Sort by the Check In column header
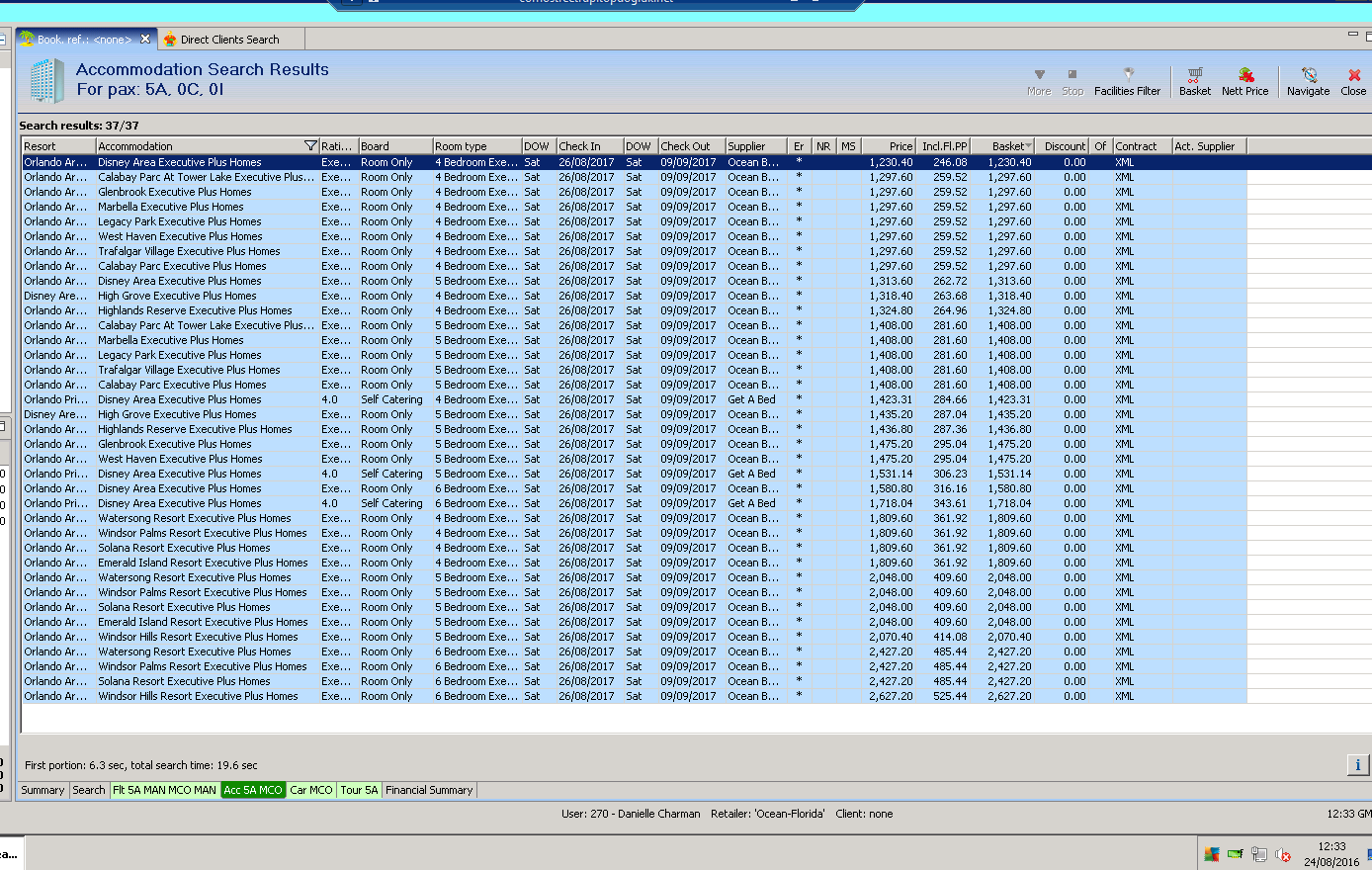The image size is (1372, 870). pyautogui.click(x=589, y=146)
